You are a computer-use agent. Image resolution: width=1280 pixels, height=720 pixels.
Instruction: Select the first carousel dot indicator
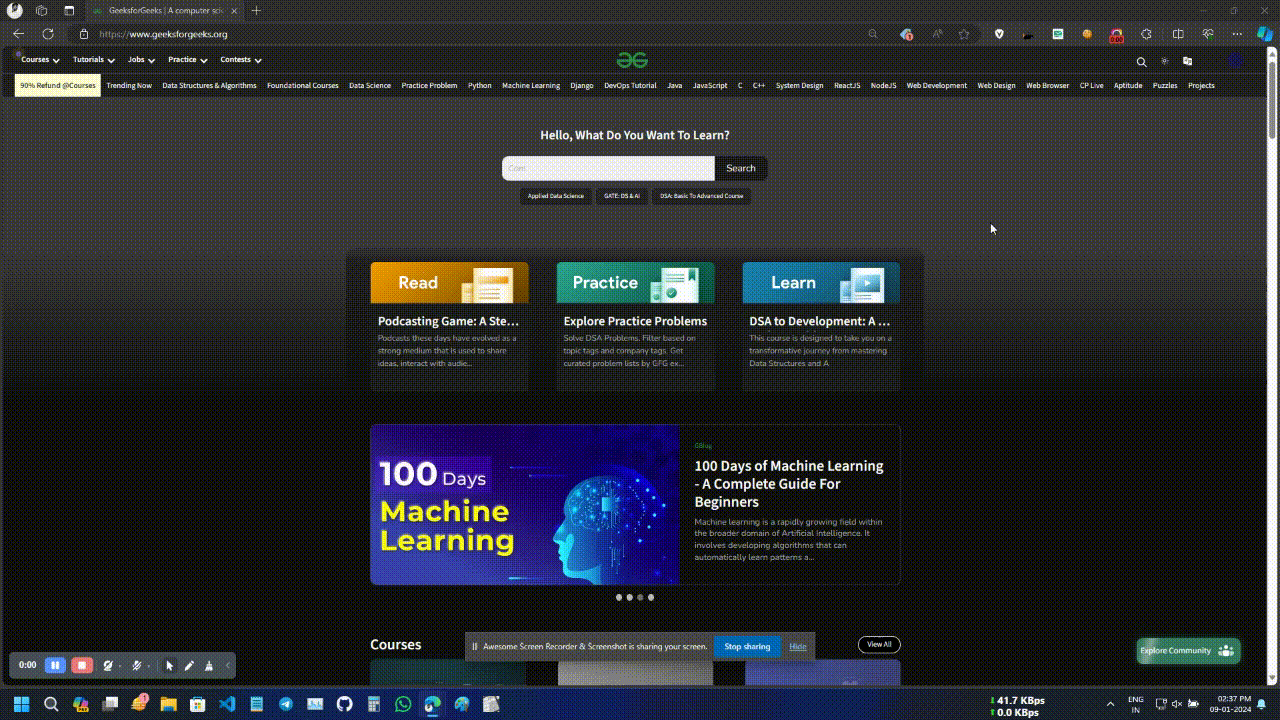point(619,597)
